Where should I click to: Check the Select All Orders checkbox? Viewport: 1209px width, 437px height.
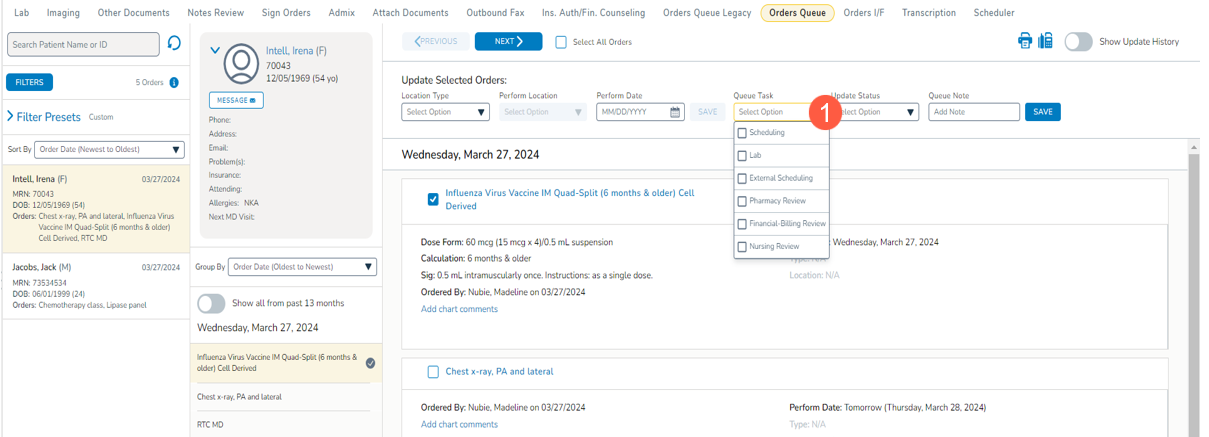[x=561, y=42]
